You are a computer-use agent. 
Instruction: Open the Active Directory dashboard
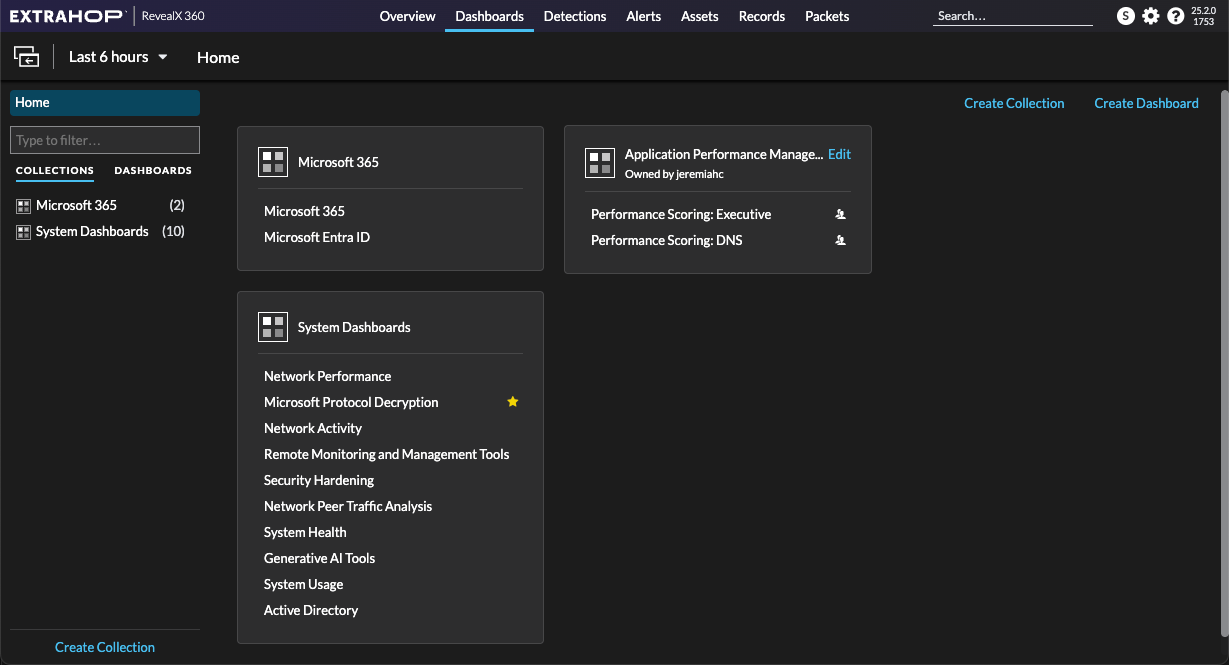tap(311, 610)
